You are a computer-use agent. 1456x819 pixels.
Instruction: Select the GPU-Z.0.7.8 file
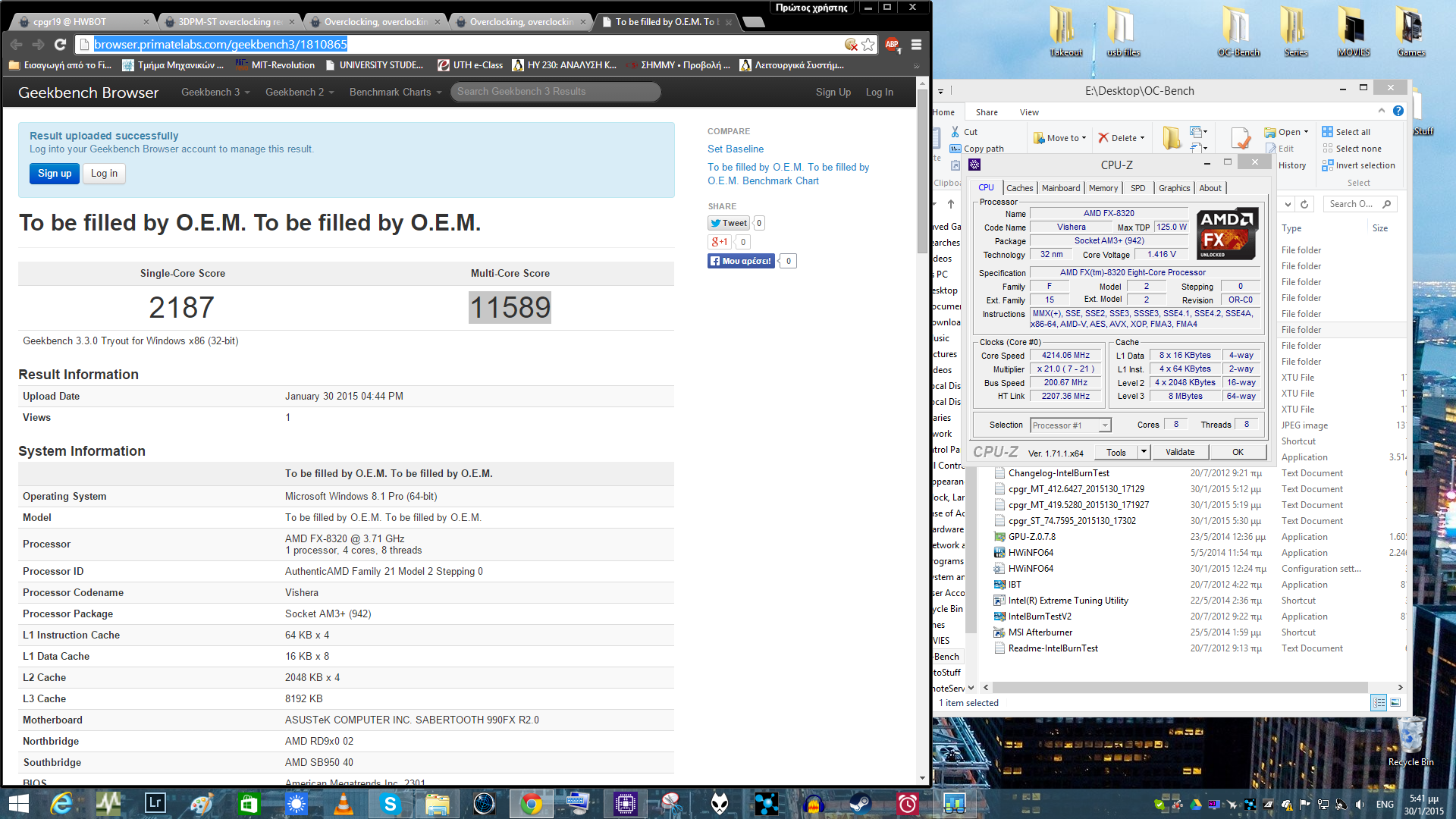tap(1031, 537)
